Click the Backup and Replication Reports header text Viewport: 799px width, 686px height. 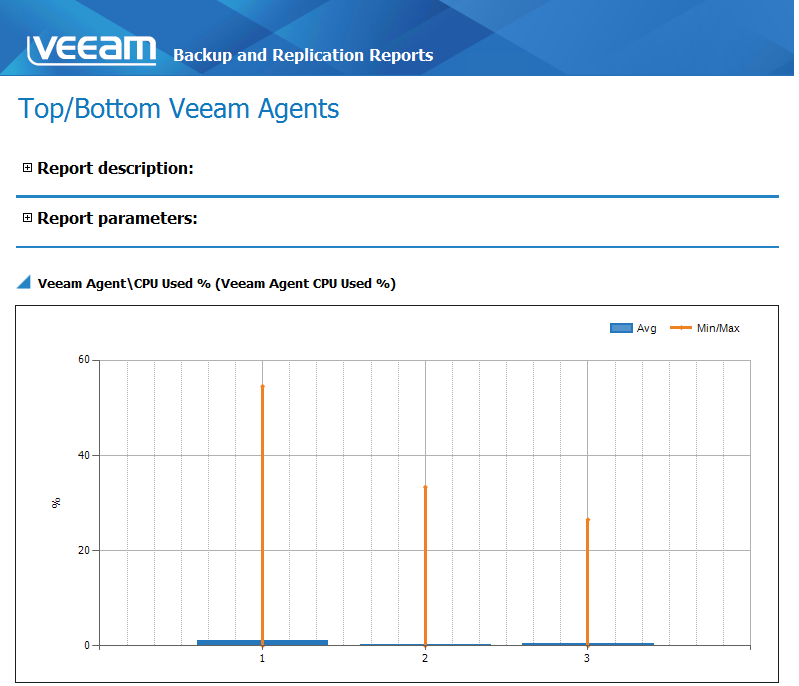303,55
